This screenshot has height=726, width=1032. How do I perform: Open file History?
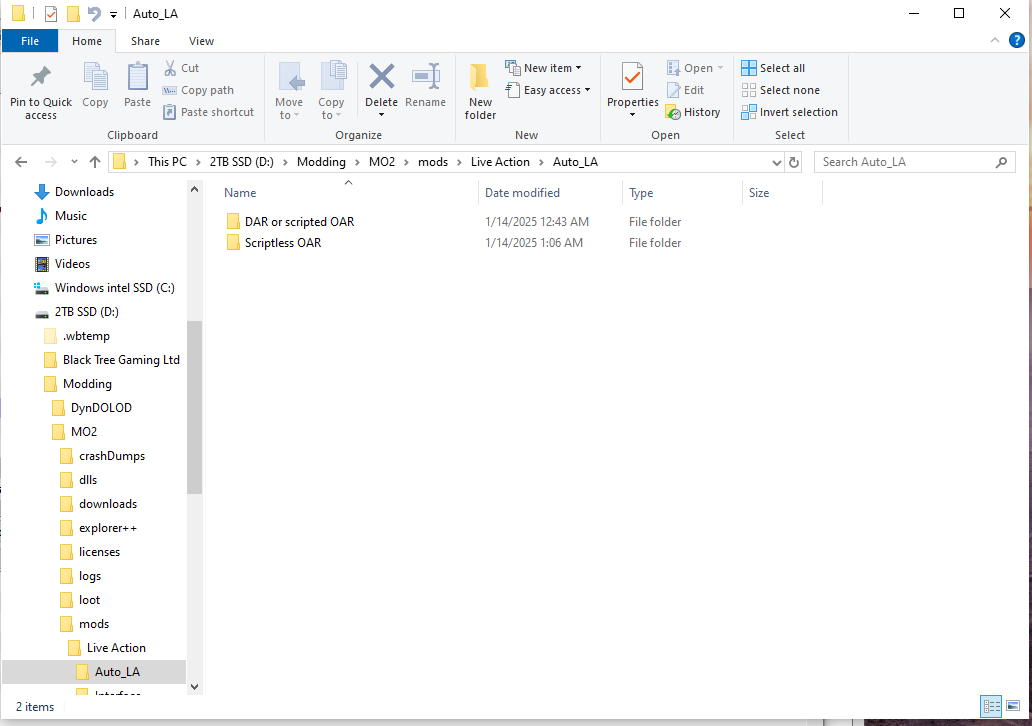tap(693, 112)
